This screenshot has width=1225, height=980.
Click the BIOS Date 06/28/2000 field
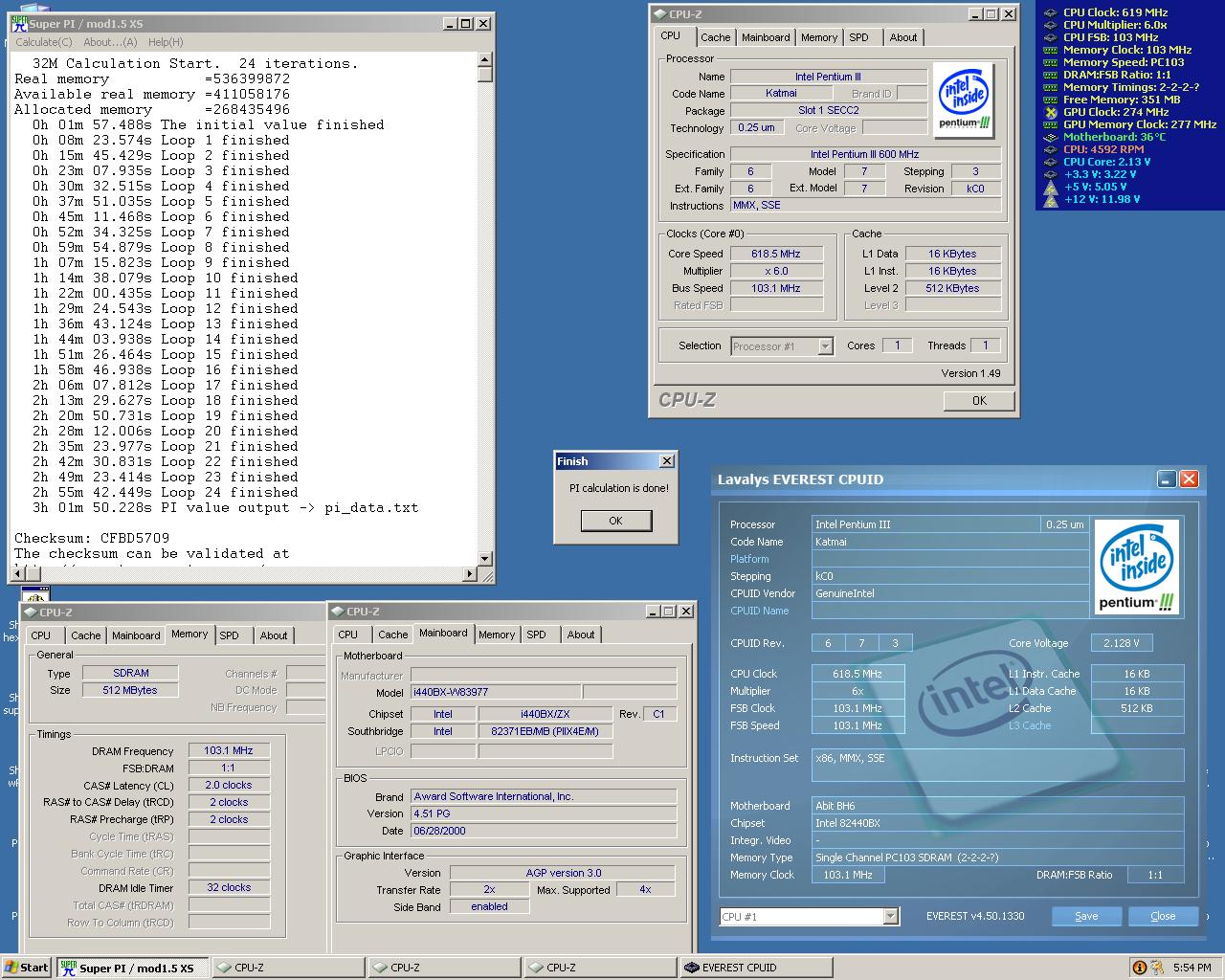tap(544, 831)
